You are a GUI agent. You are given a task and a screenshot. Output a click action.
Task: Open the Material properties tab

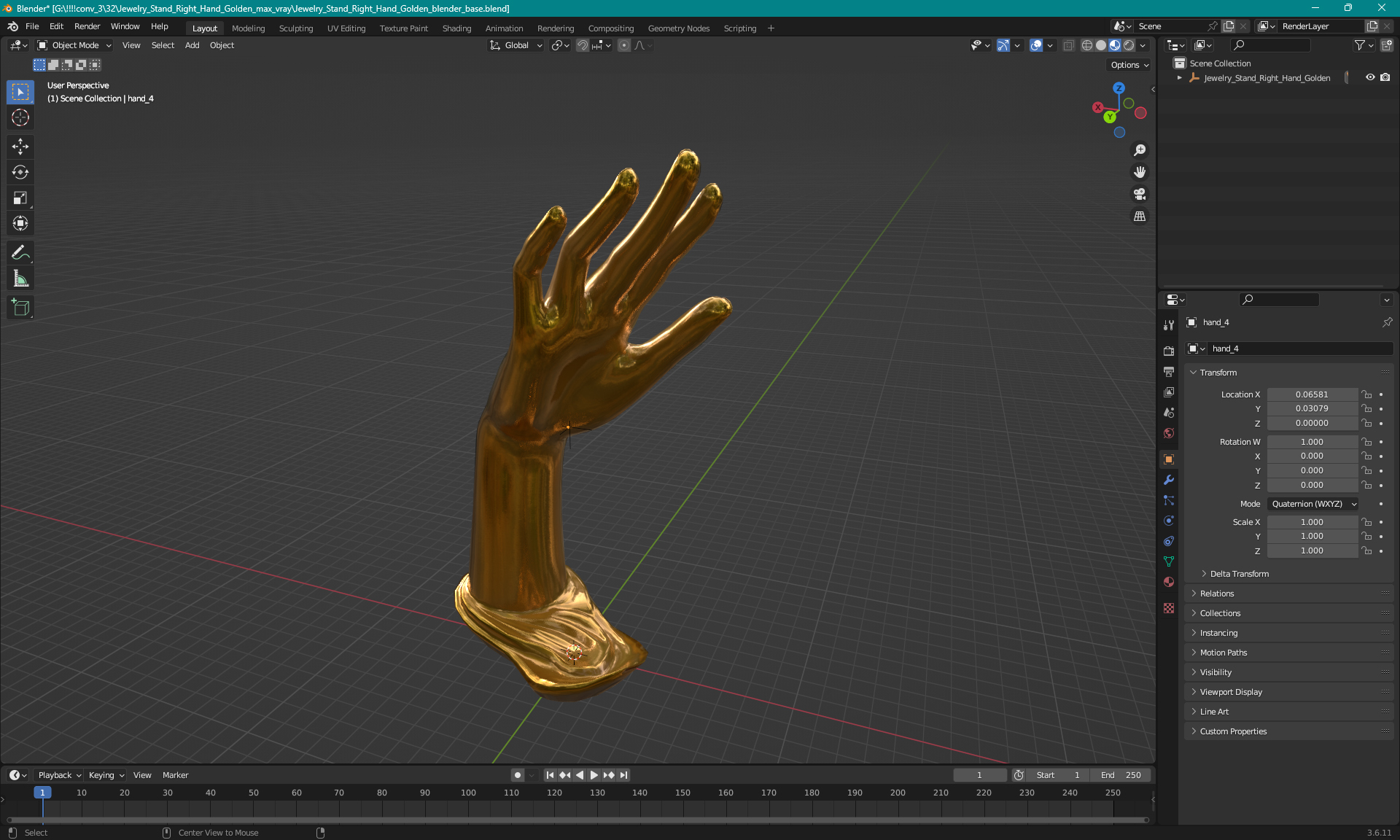pos(1169,582)
